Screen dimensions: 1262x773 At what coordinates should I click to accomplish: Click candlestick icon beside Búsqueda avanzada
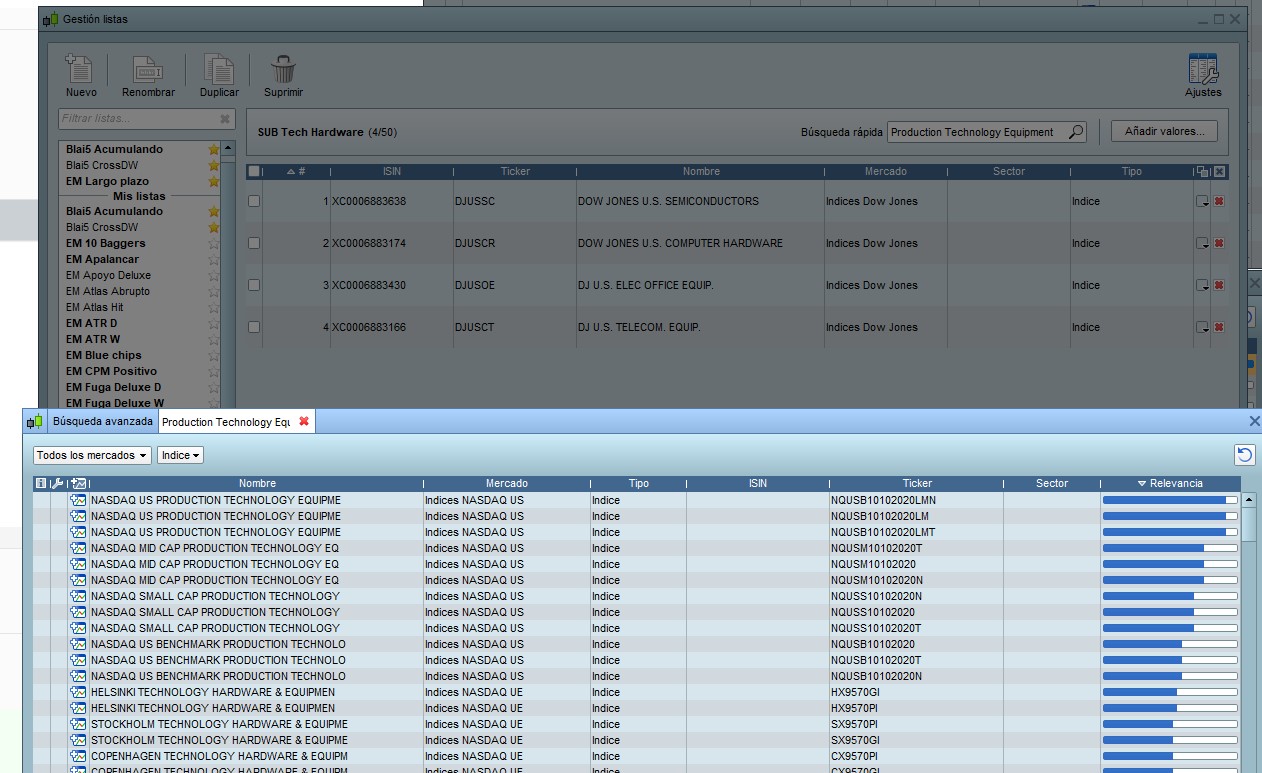pyautogui.click(x=35, y=422)
